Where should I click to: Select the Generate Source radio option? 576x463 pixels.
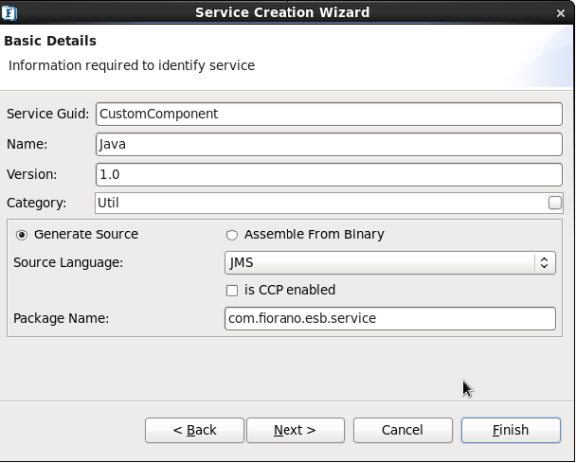pos(22,234)
